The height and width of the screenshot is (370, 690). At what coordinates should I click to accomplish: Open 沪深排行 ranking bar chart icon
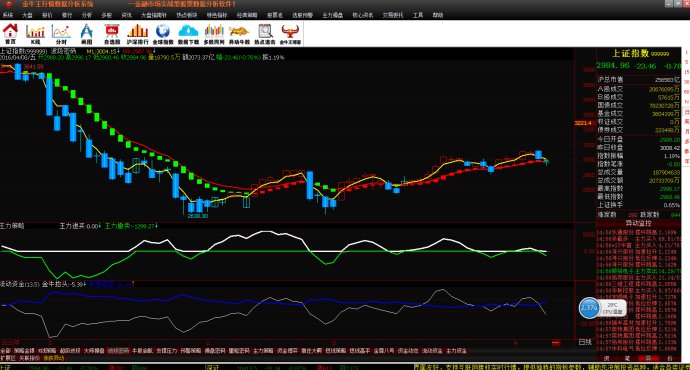pos(138,34)
